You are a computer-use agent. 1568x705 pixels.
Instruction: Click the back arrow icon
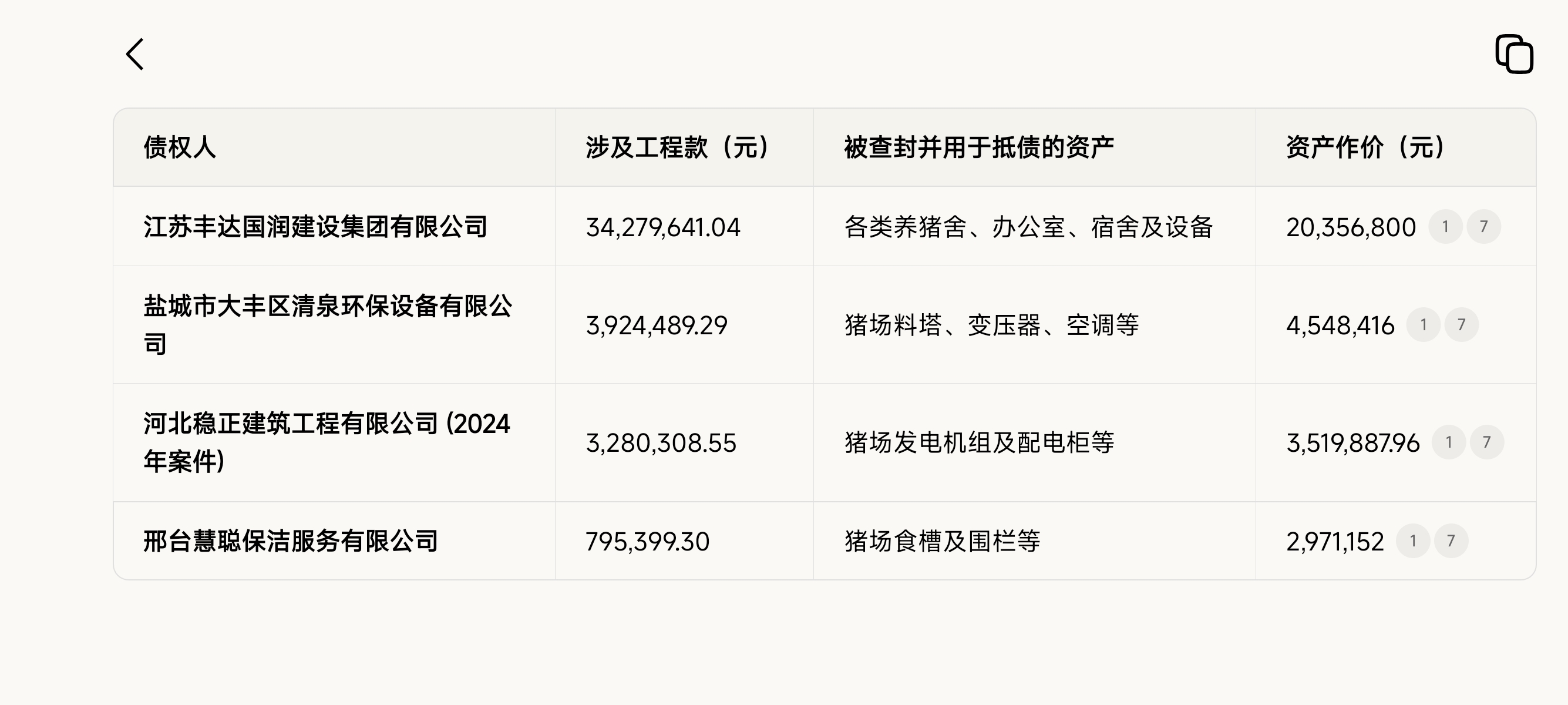point(135,54)
